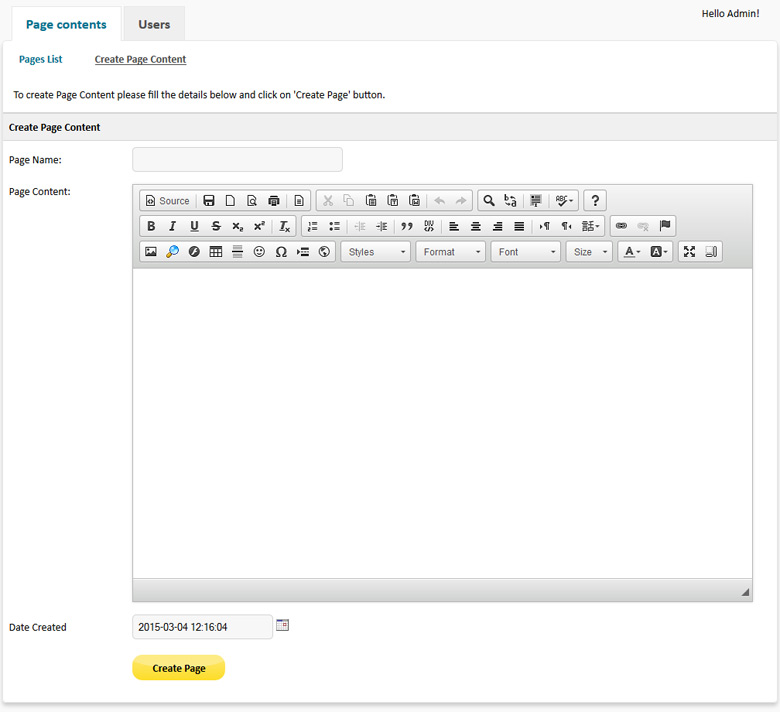Open the Background Color picker

659,252
